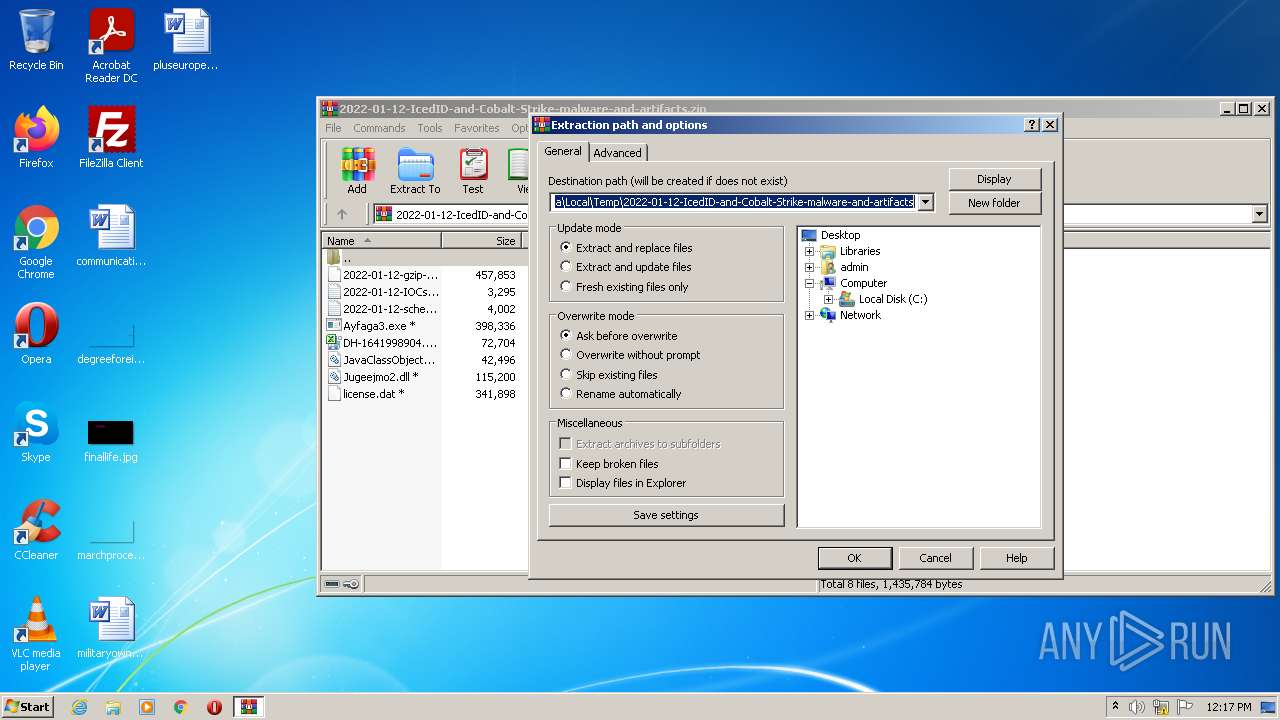The height and width of the screenshot is (720, 1280).
Task: Click Internet Explorer taskbar icon
Action: click(79, 707)
